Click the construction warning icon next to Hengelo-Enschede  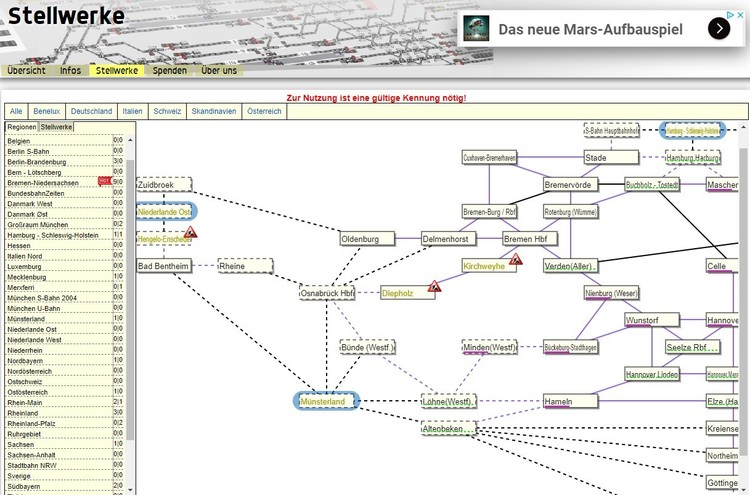point(190,232)
